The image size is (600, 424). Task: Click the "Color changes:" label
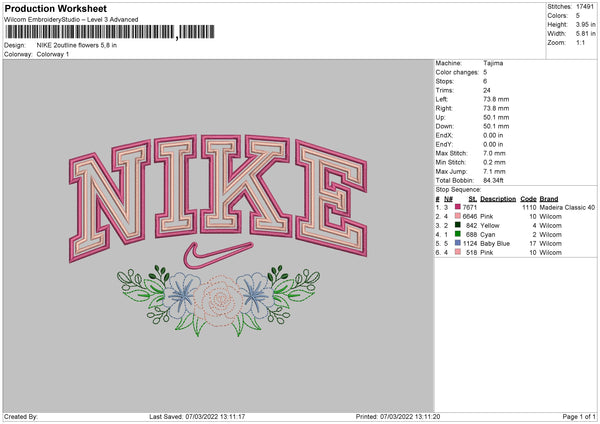457,72
